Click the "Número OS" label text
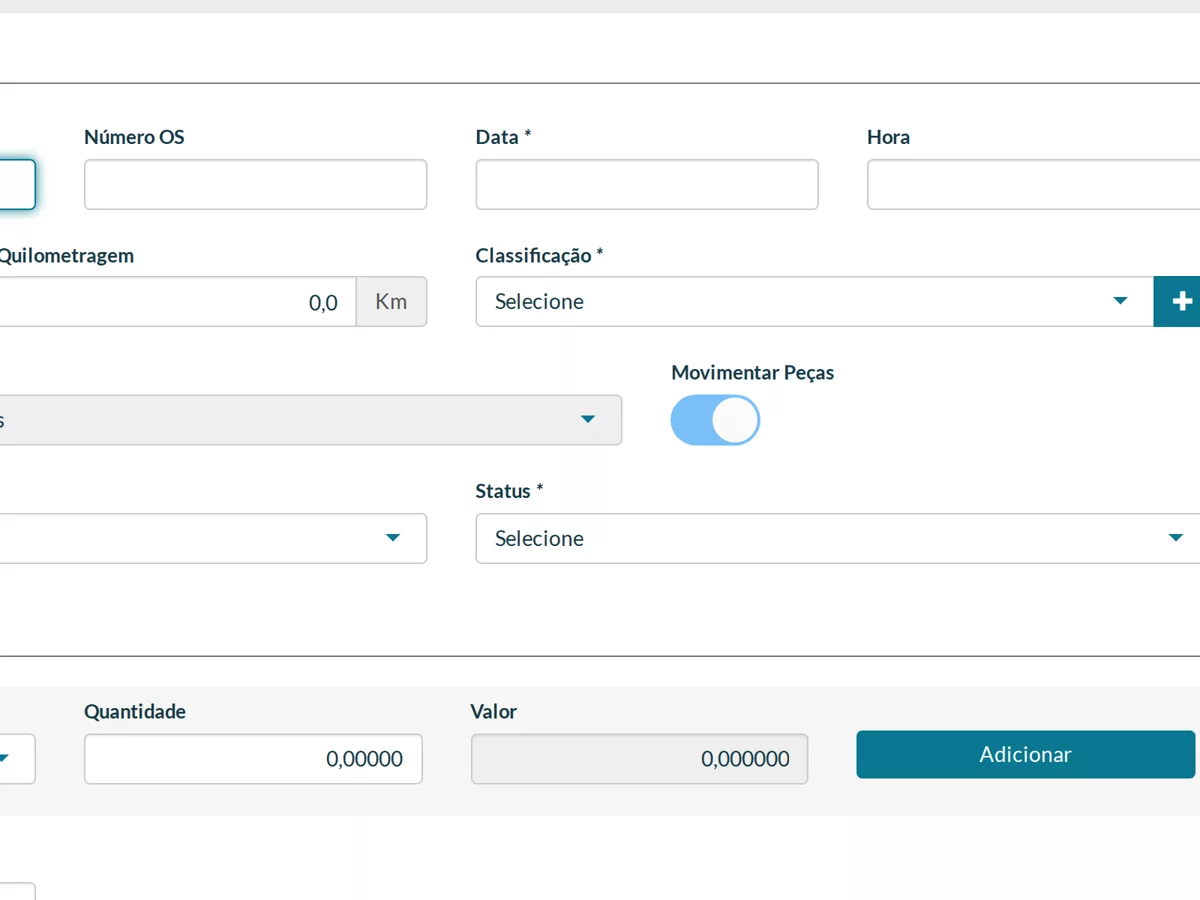The height and width of the screenshot is (900, 1200). (134, 137)
